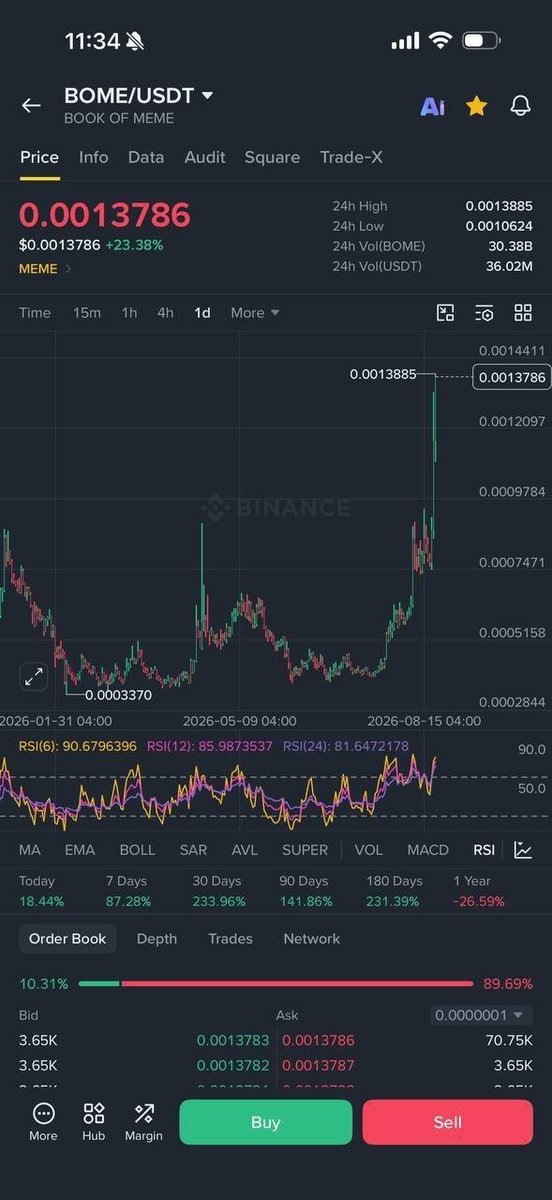Image resolution: width=552 pixels, height=1200 pixels.
Task: Tap the silent mode bell icon
Action: (x=135, y=41)
